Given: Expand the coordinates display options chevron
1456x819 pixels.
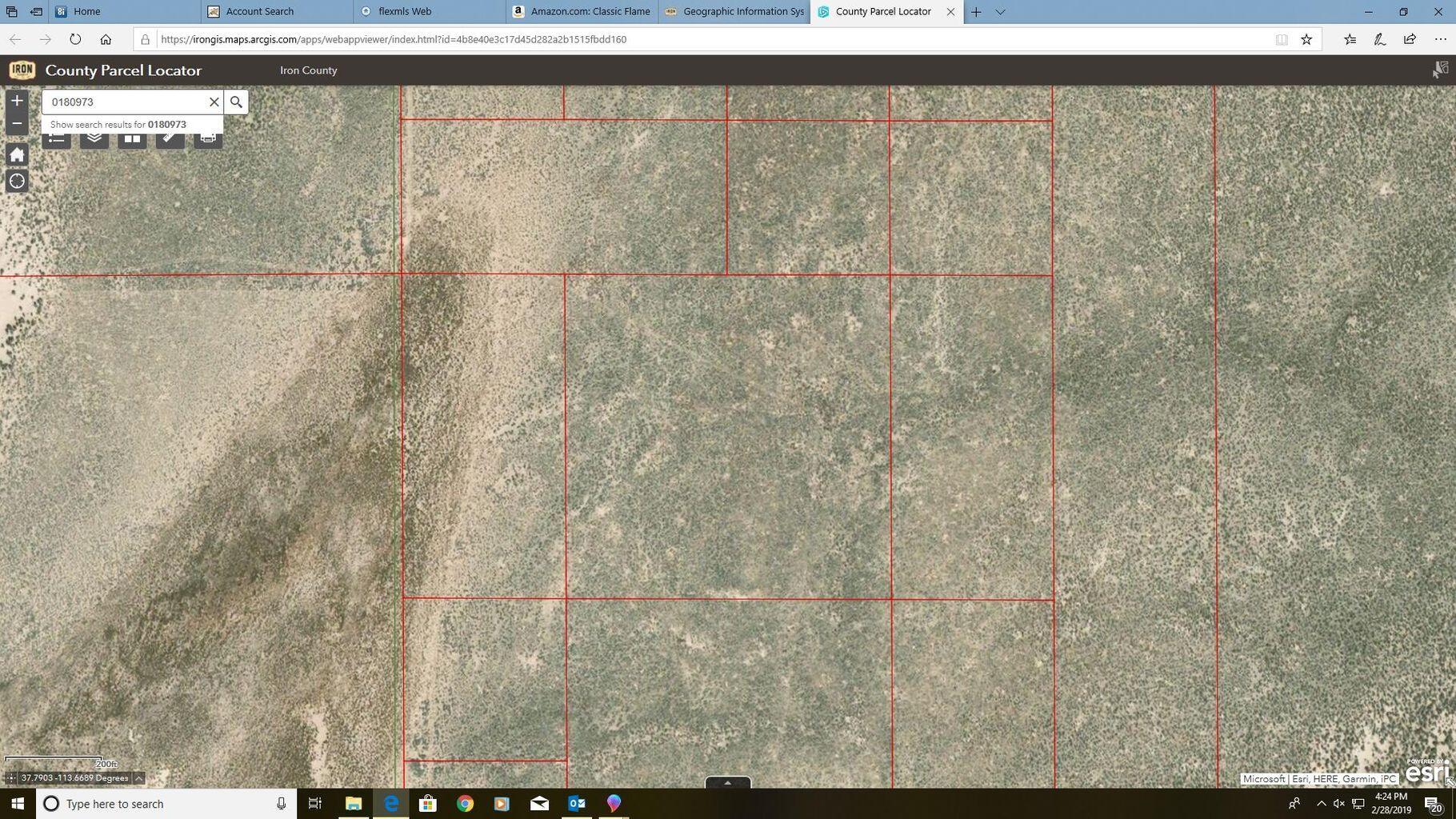Looking at the screenshot, I should [138, 777].
